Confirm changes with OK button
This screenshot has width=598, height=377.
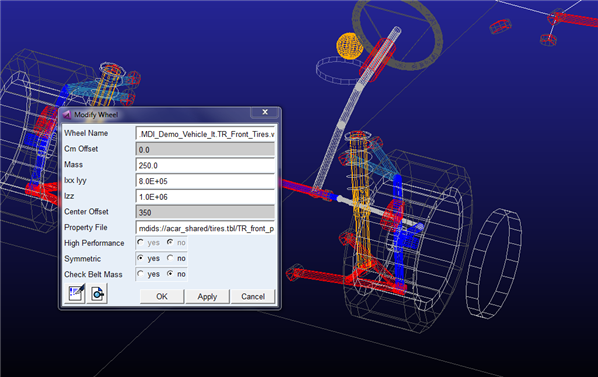[162, 296]
